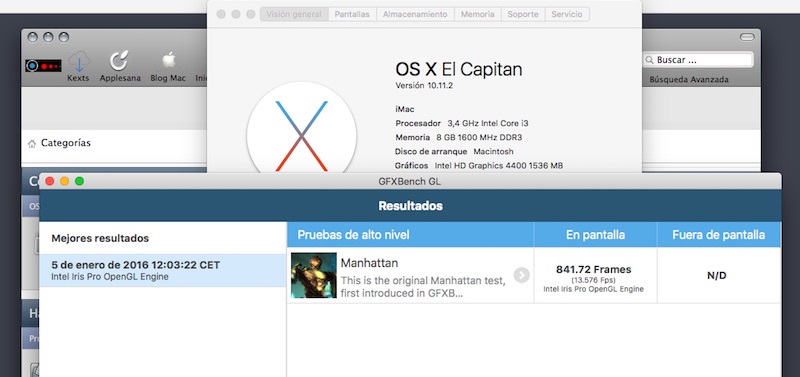Click the Procesador 3,4 GHz Intel Core i3 line
Viewport: 800px width, 377px height.
[x=462, y=123]
